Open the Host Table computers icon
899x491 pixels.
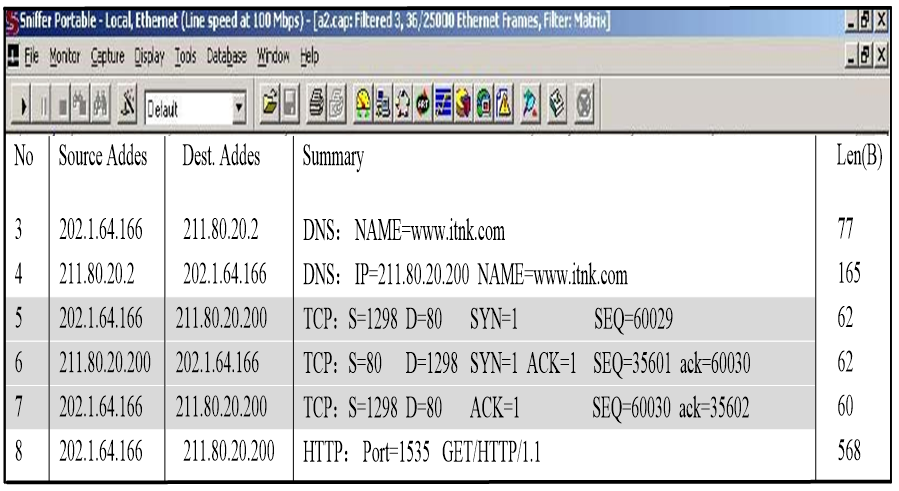pos(382,104)
